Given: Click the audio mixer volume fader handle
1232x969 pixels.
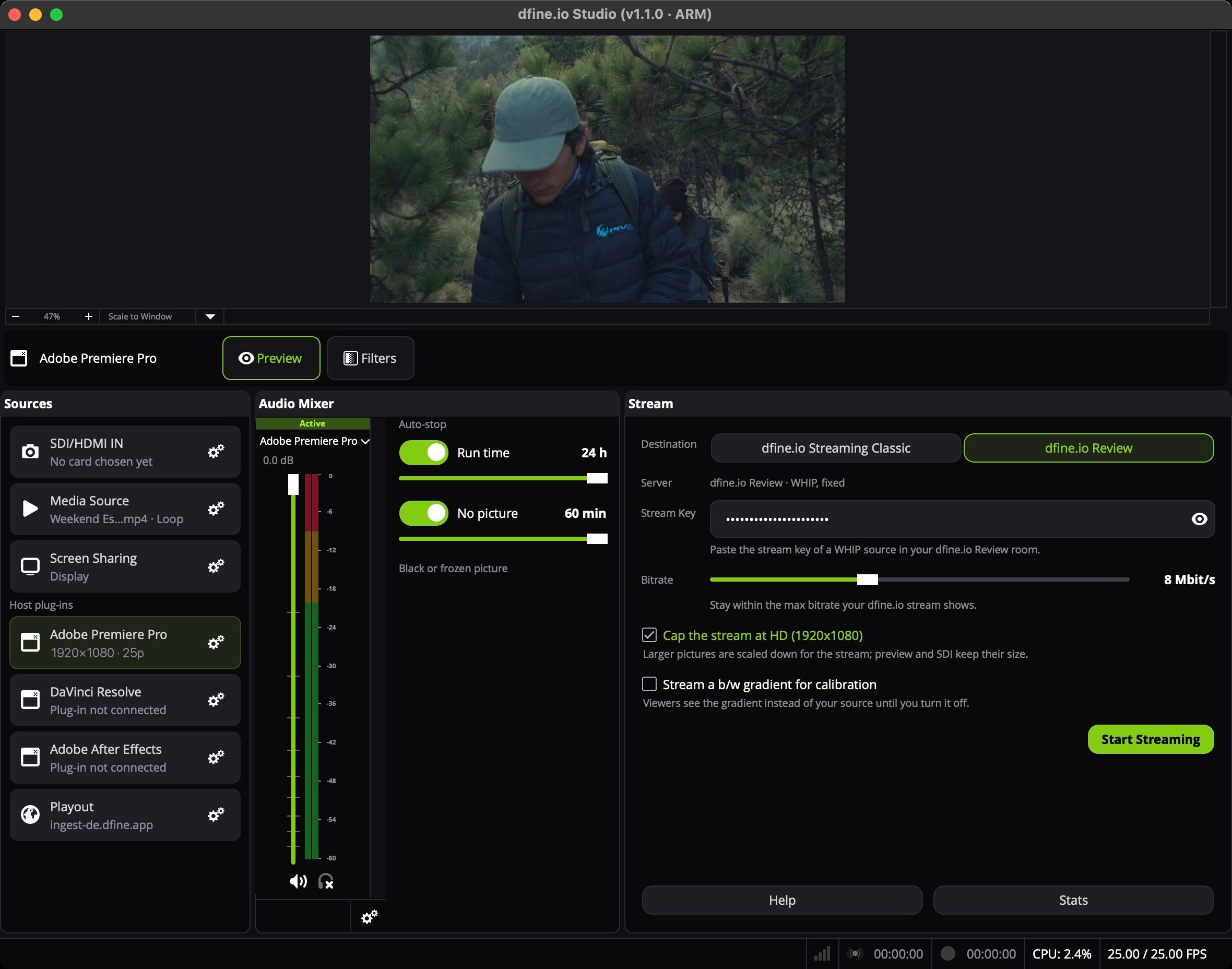Looking at the screenshot, I should 293,484.
